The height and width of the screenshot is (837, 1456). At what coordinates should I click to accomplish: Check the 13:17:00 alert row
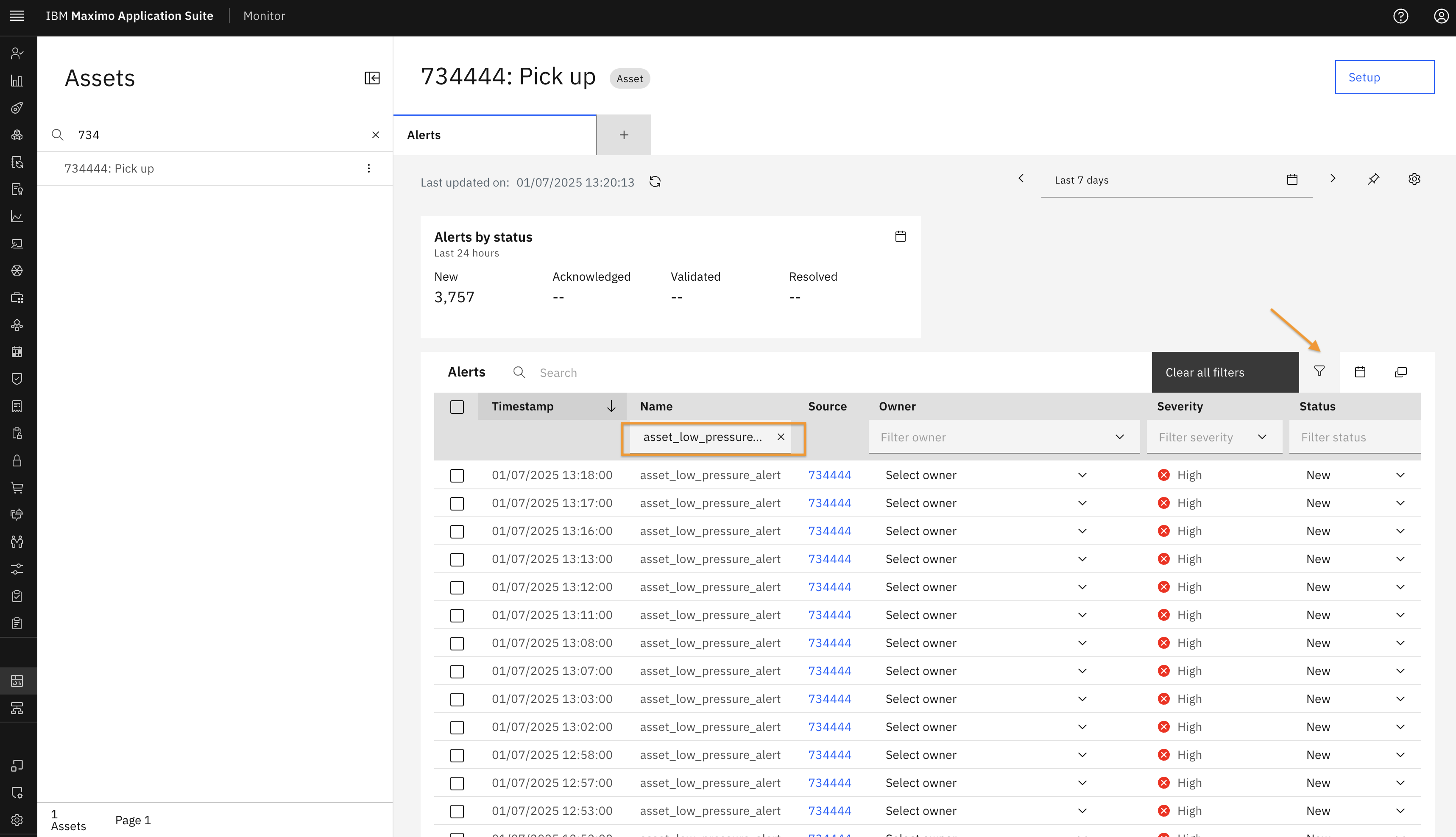pyautogui.click(x=457, y=504)
